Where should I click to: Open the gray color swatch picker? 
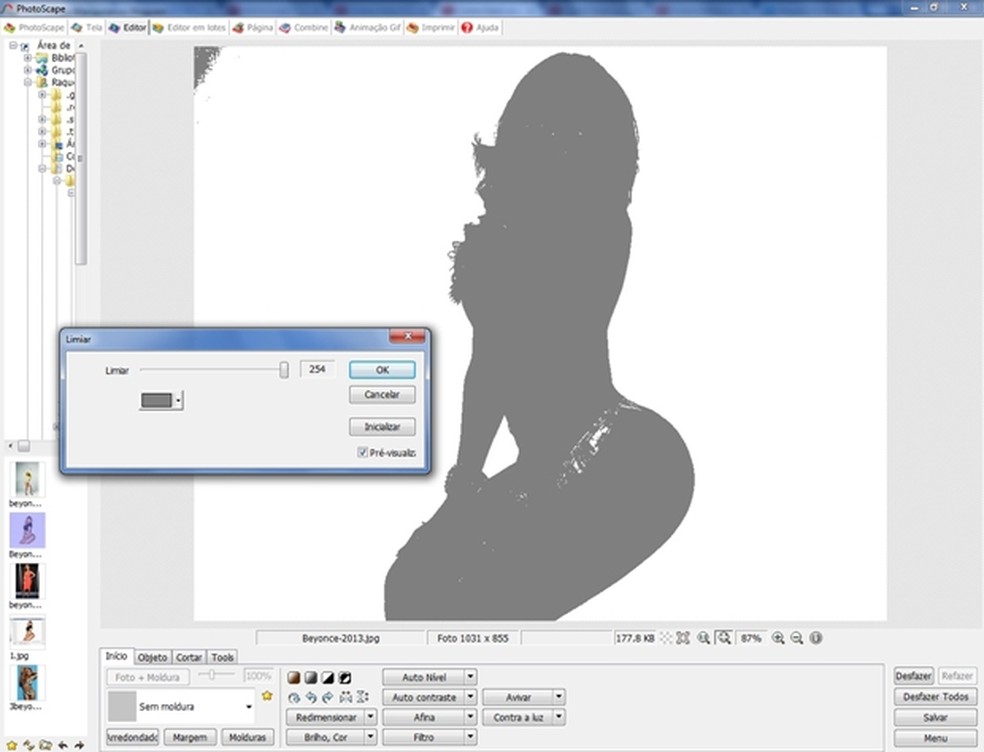pyautogui.click(x=161, y=400)
